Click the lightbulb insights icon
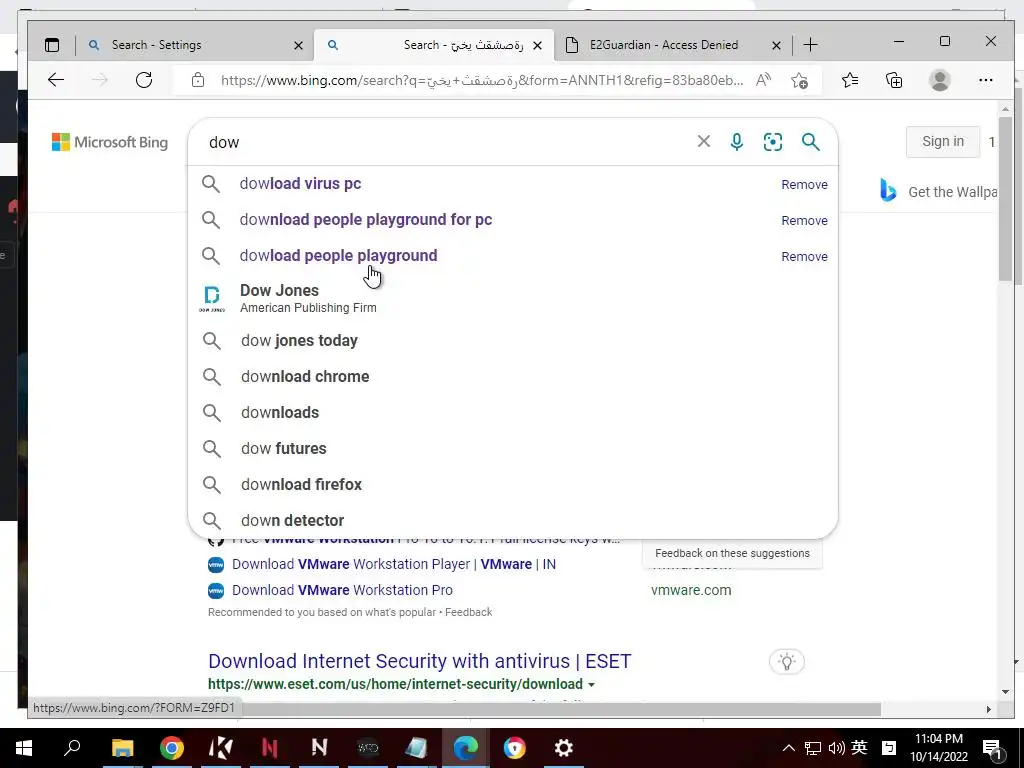The height and width of the screenshot is (768, 1024). [787, 662]
